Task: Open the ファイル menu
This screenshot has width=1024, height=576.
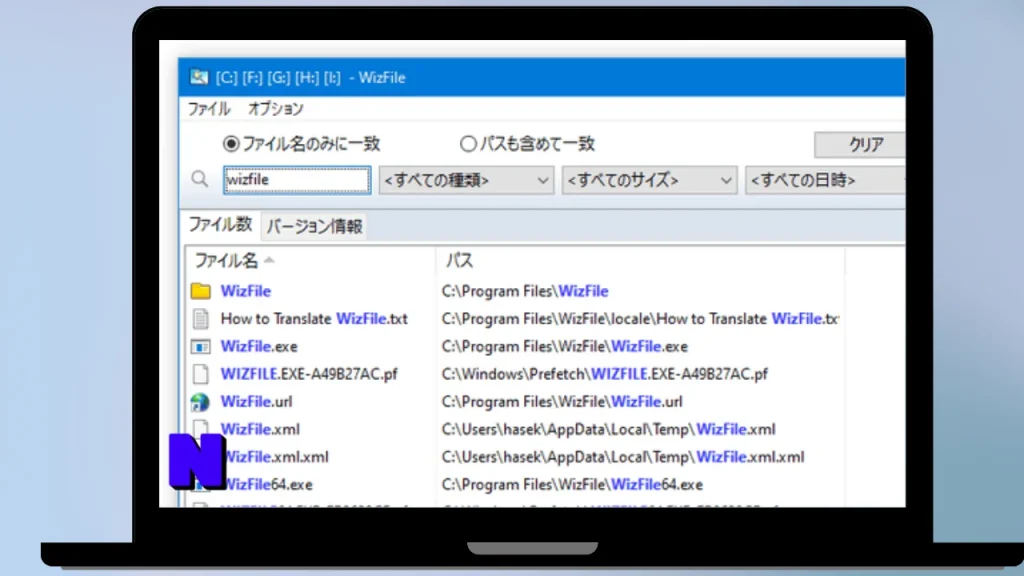Action: click(x=209, y=108)
